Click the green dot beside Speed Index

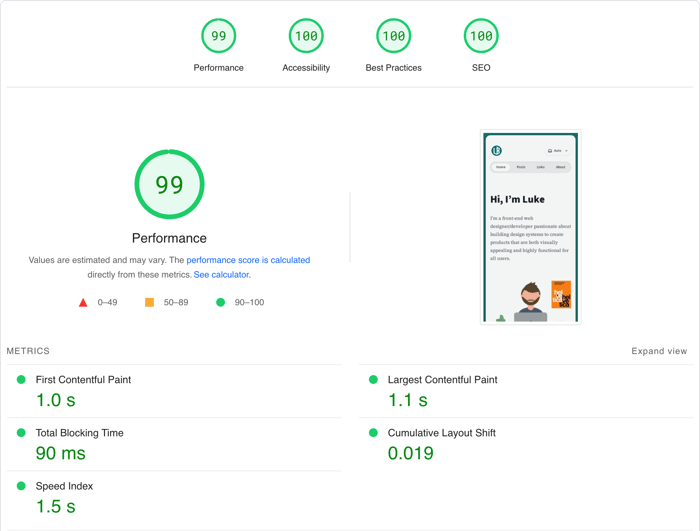(21, 486)
